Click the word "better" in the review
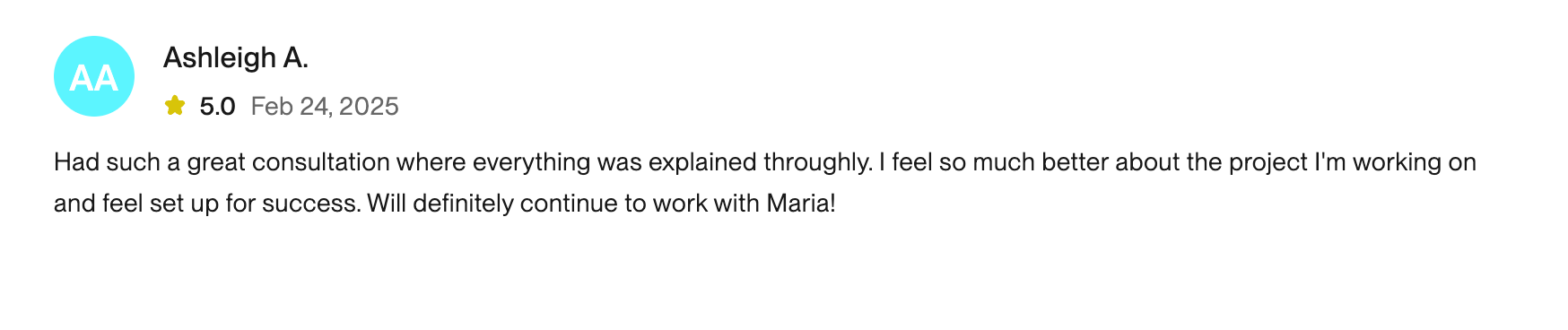This screenshot has height=330, width=1568. 1074,162
